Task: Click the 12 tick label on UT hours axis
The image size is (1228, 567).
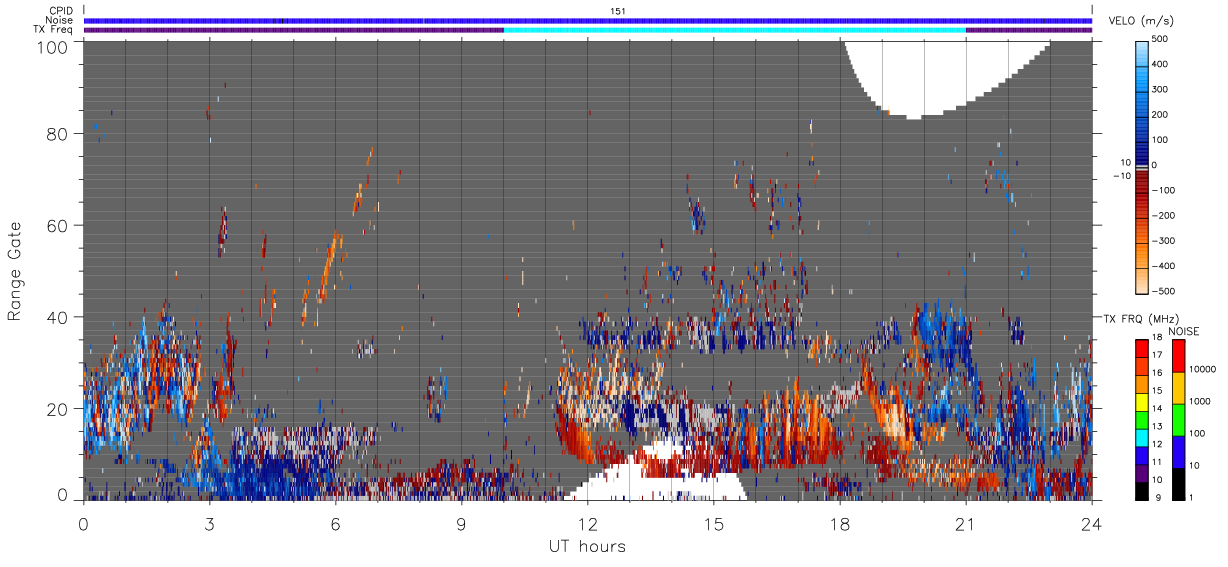Action: 587,523
